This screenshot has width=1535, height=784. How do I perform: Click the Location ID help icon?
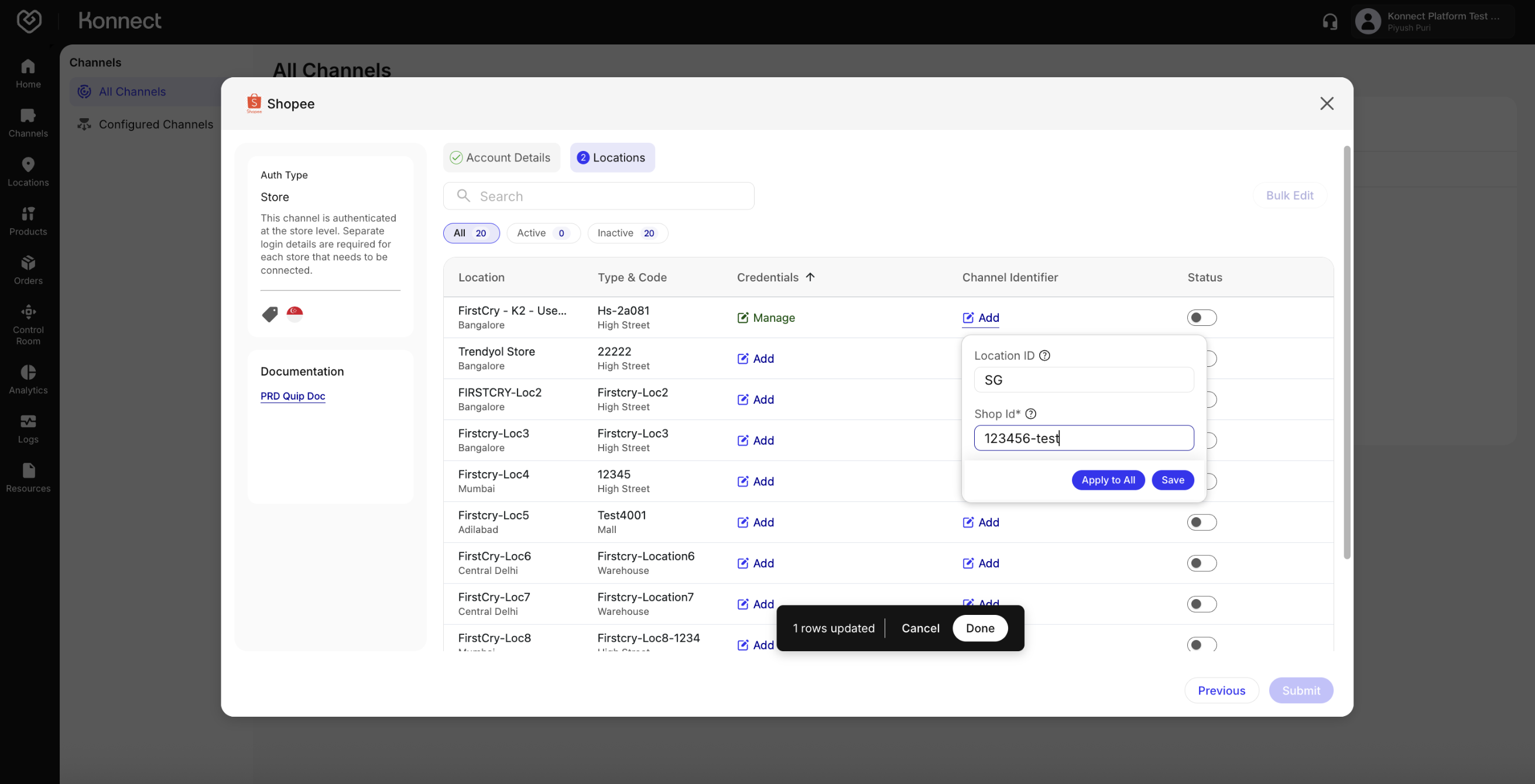pyautogui.click(x=1044, y=356)
